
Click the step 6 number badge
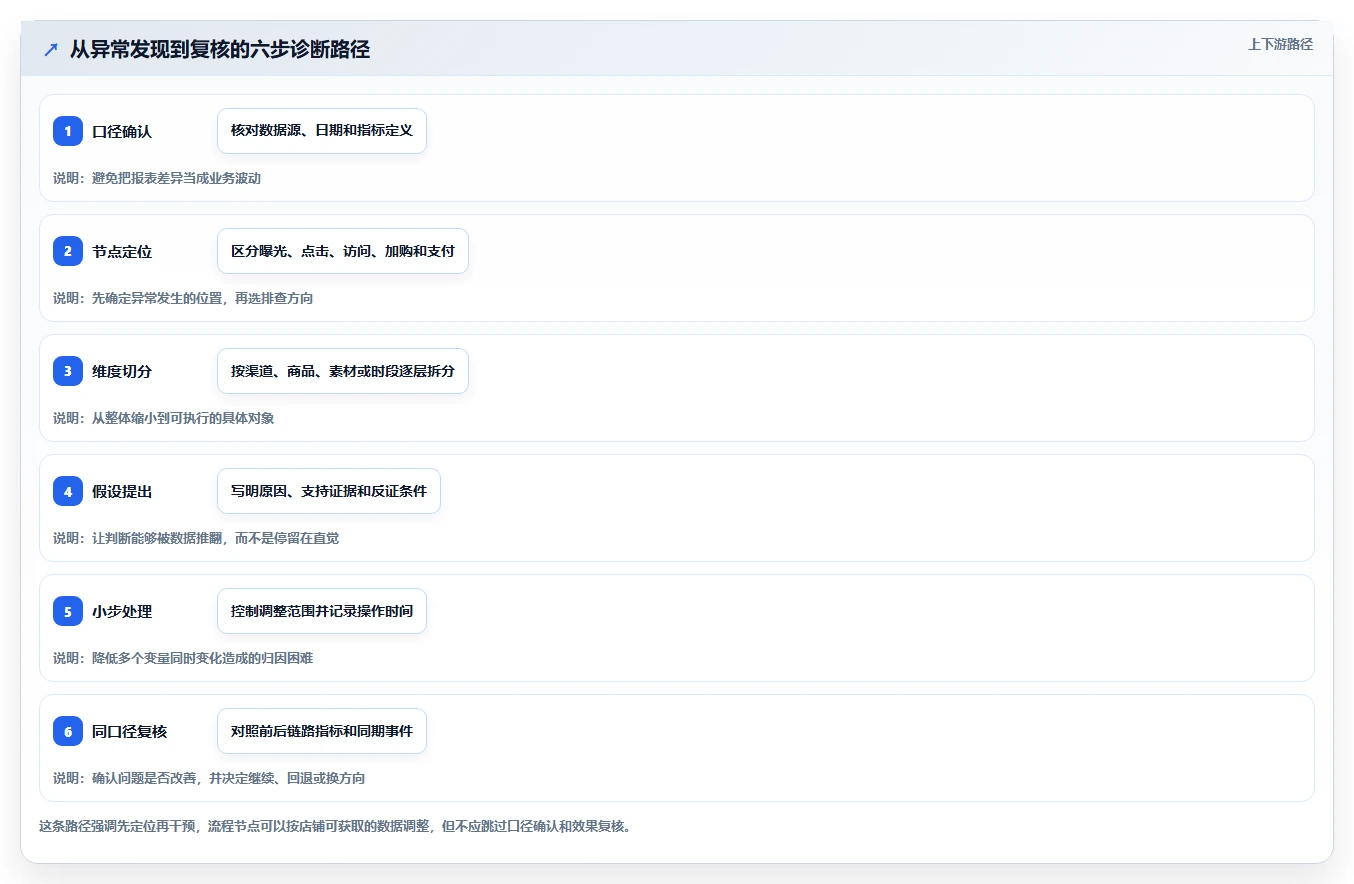[x=68, y=731]
